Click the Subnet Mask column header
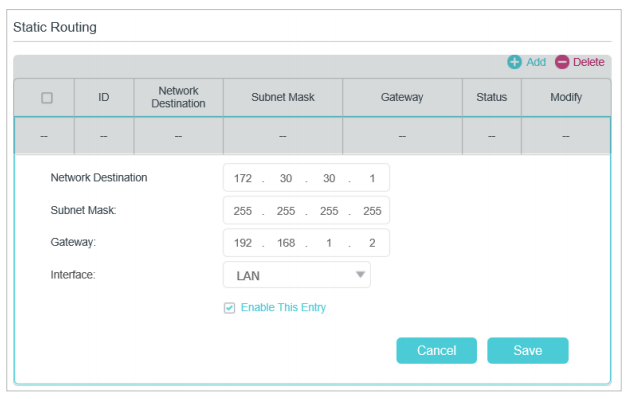 coord(283,97)
